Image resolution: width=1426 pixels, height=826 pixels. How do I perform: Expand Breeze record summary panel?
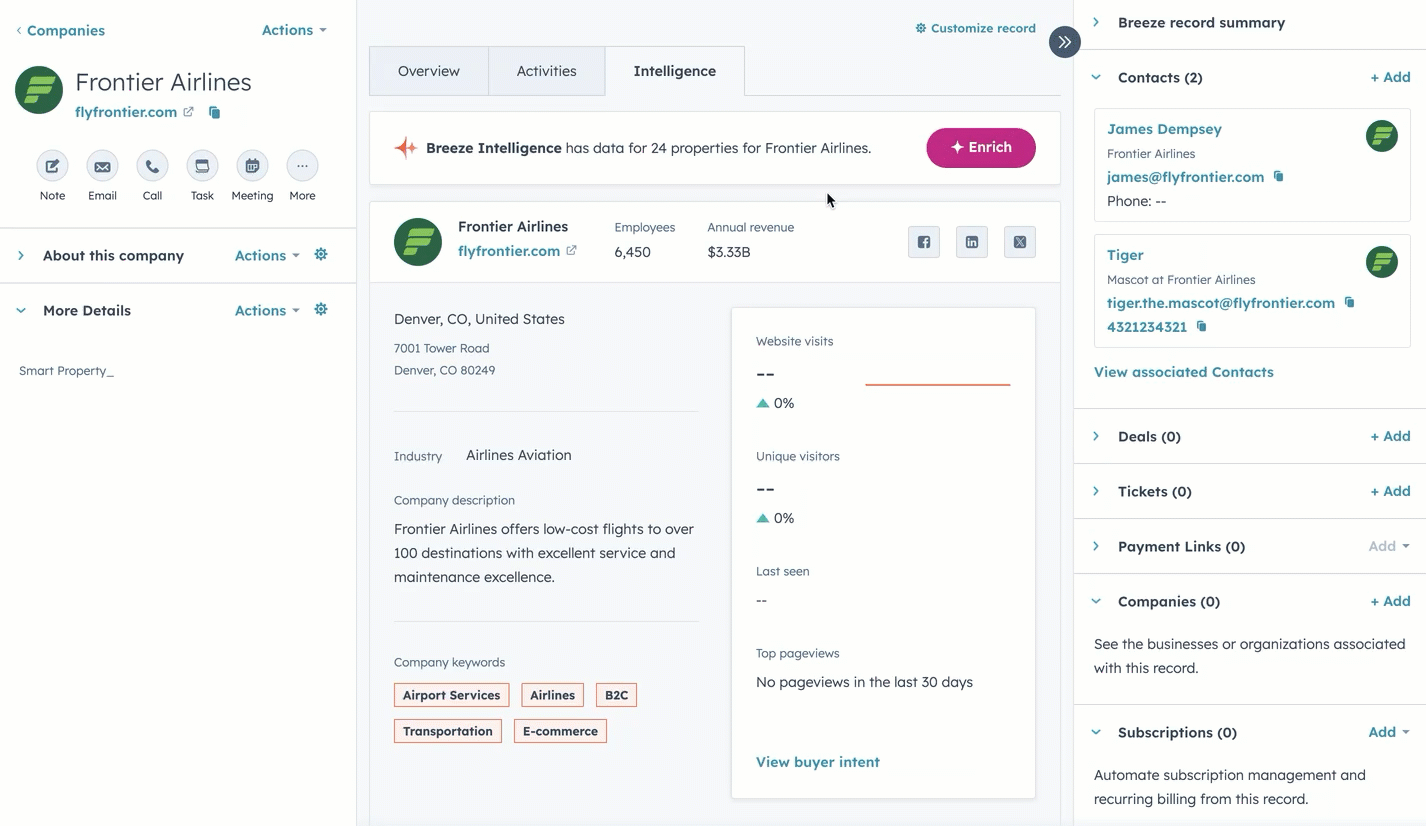(x=1096, y=22)
